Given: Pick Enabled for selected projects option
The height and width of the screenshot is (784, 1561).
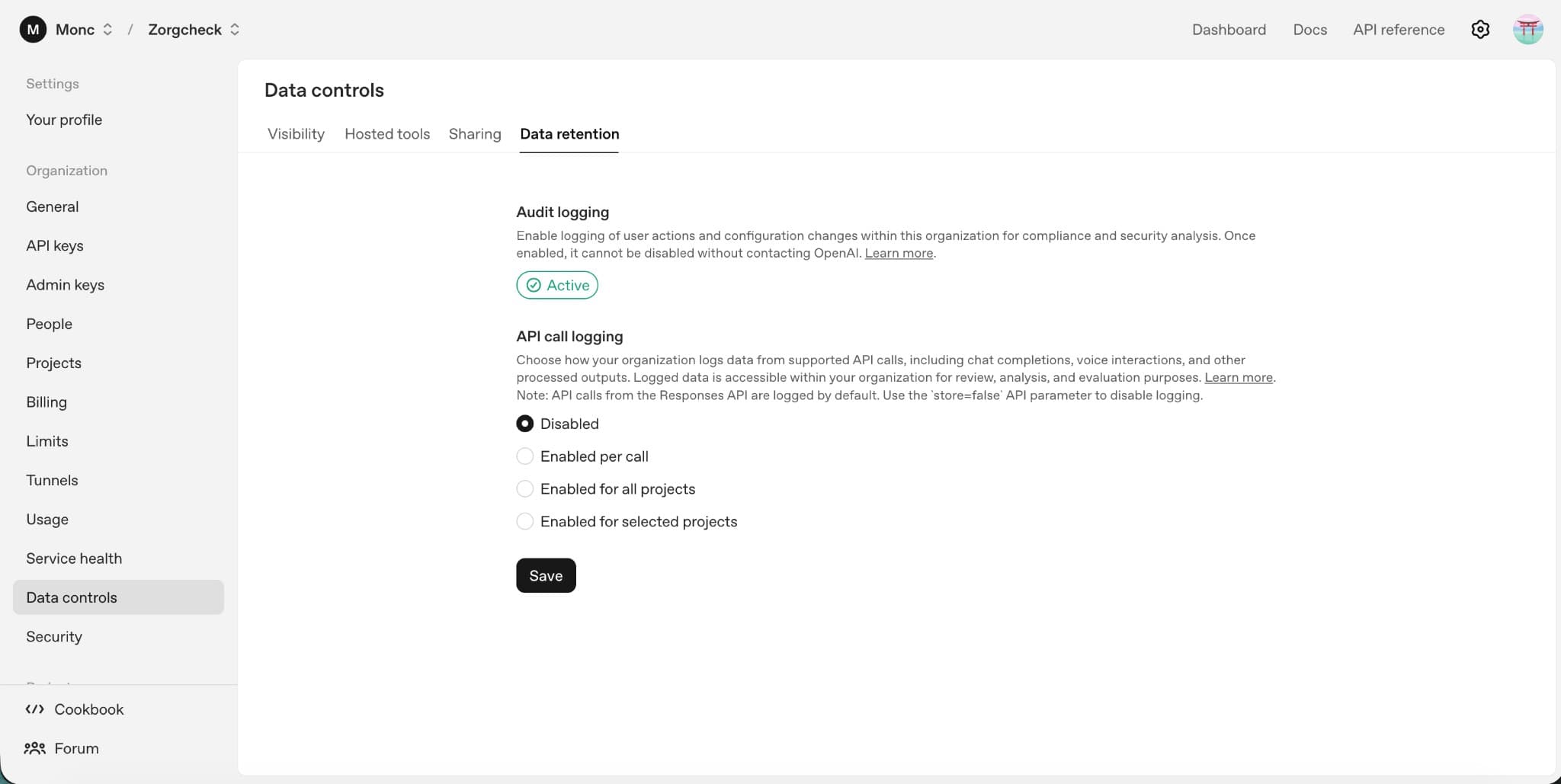Looking at the screenshot, I should point(524,522).
